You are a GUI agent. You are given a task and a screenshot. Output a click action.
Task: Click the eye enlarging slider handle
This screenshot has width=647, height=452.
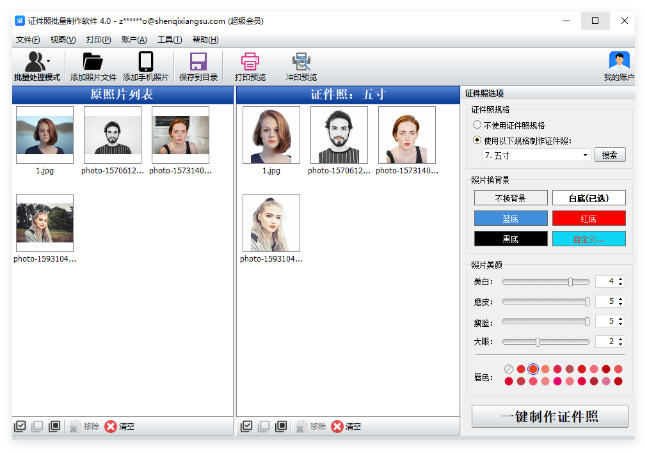[x=538, y=341]
